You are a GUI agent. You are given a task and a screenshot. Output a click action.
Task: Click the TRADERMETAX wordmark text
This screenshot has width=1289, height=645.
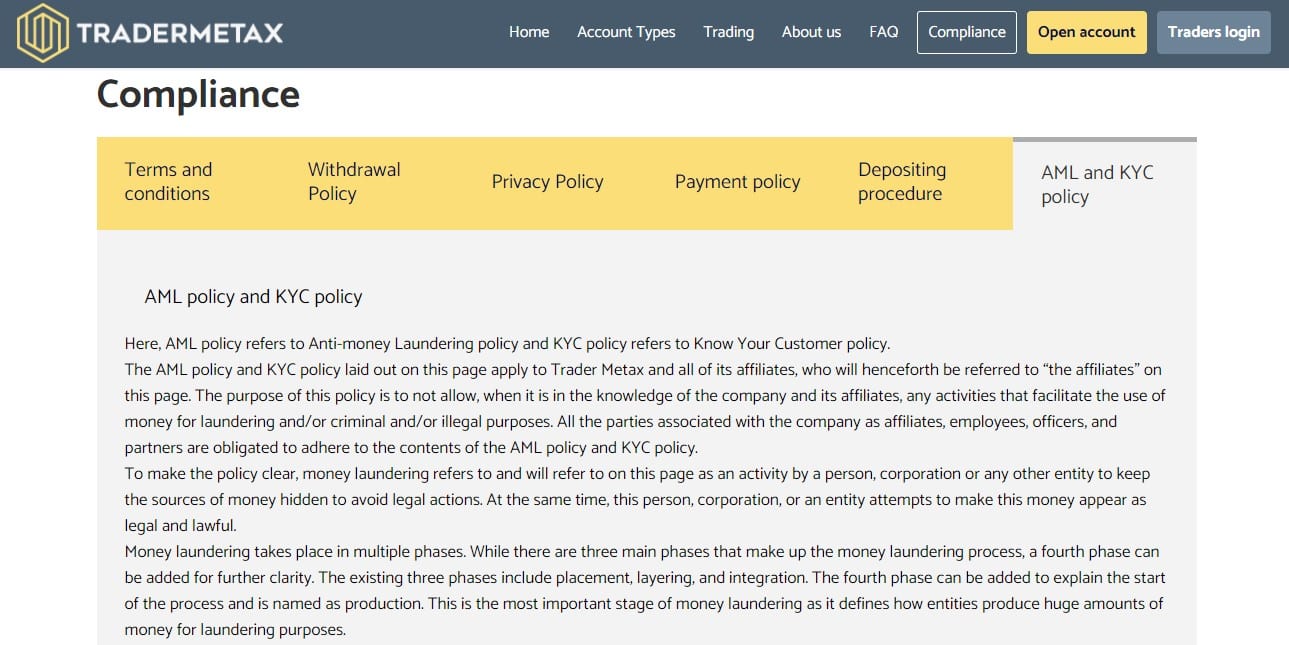180,33
